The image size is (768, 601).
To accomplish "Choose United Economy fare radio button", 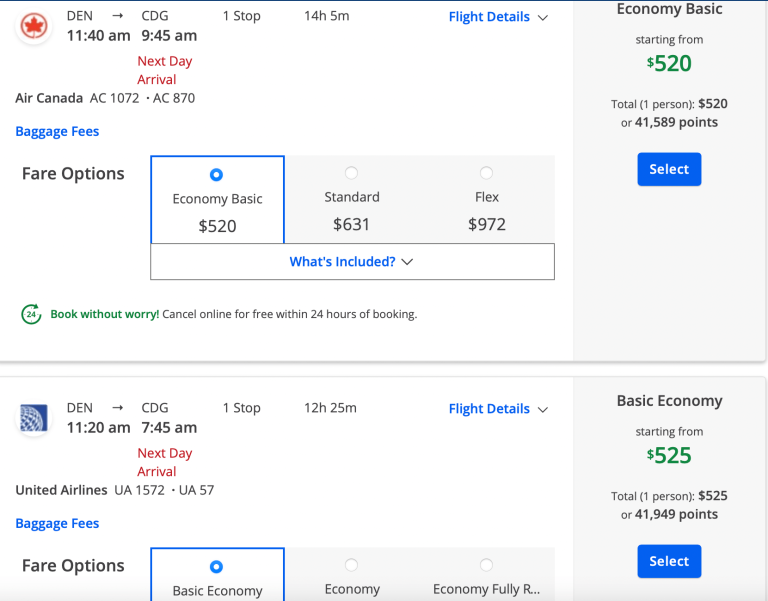I will [x=351, y=565].
